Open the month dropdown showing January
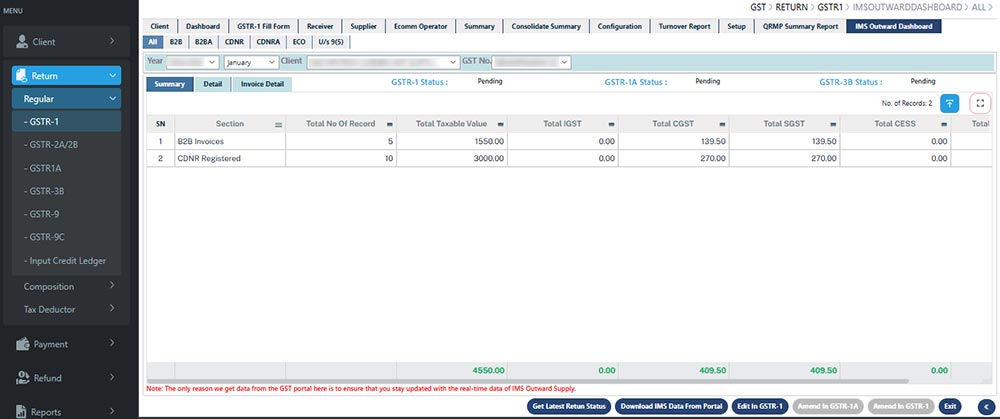Image resolution: width=1000 pixels, height=419 pixels. (250, 62)
